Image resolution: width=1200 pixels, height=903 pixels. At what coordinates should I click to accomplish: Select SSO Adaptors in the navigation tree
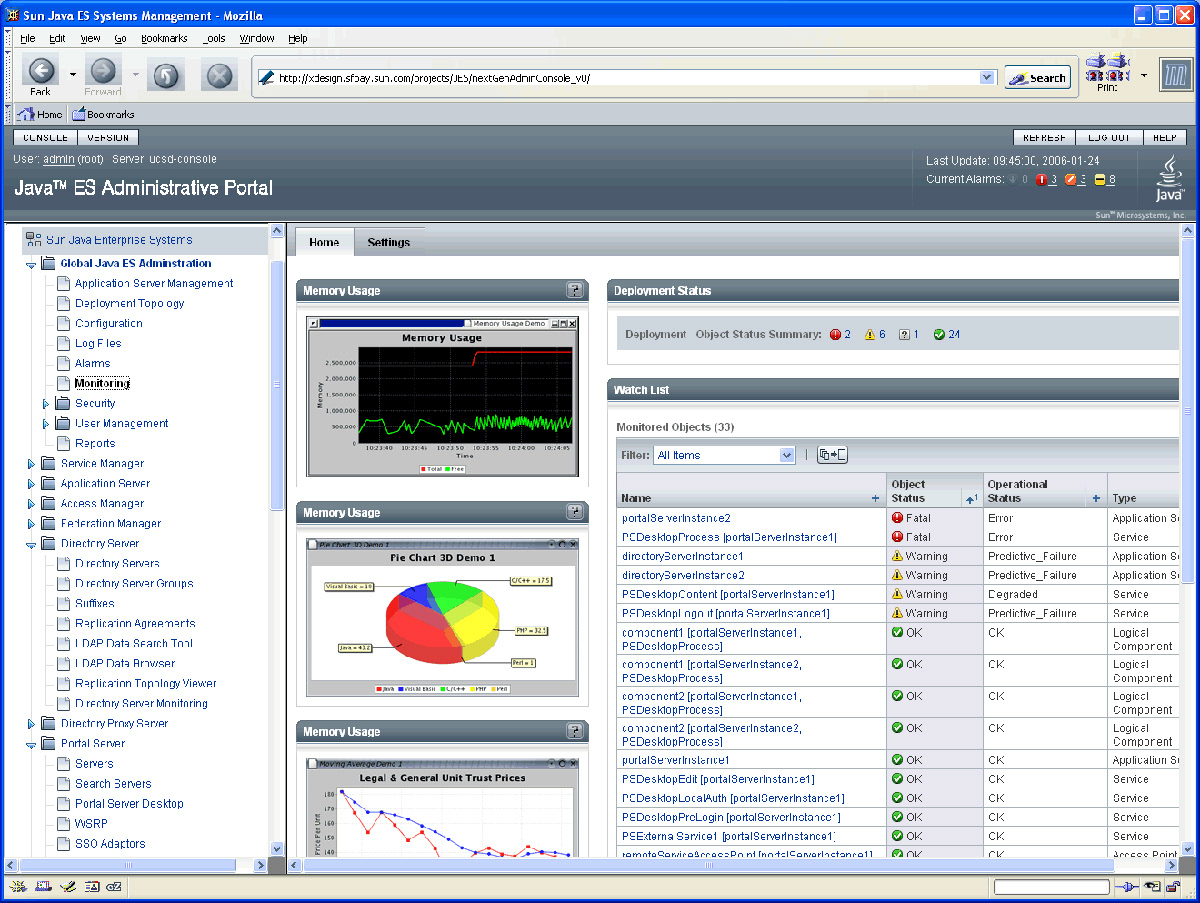(110, 844)
